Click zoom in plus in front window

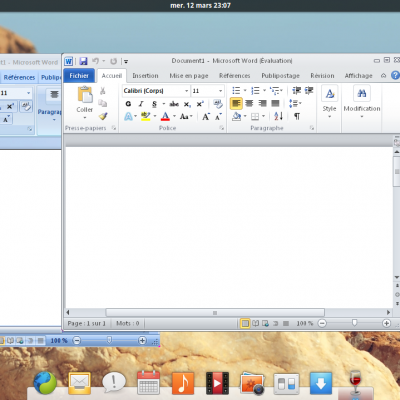pyautogui.click(x=386, y=323)
